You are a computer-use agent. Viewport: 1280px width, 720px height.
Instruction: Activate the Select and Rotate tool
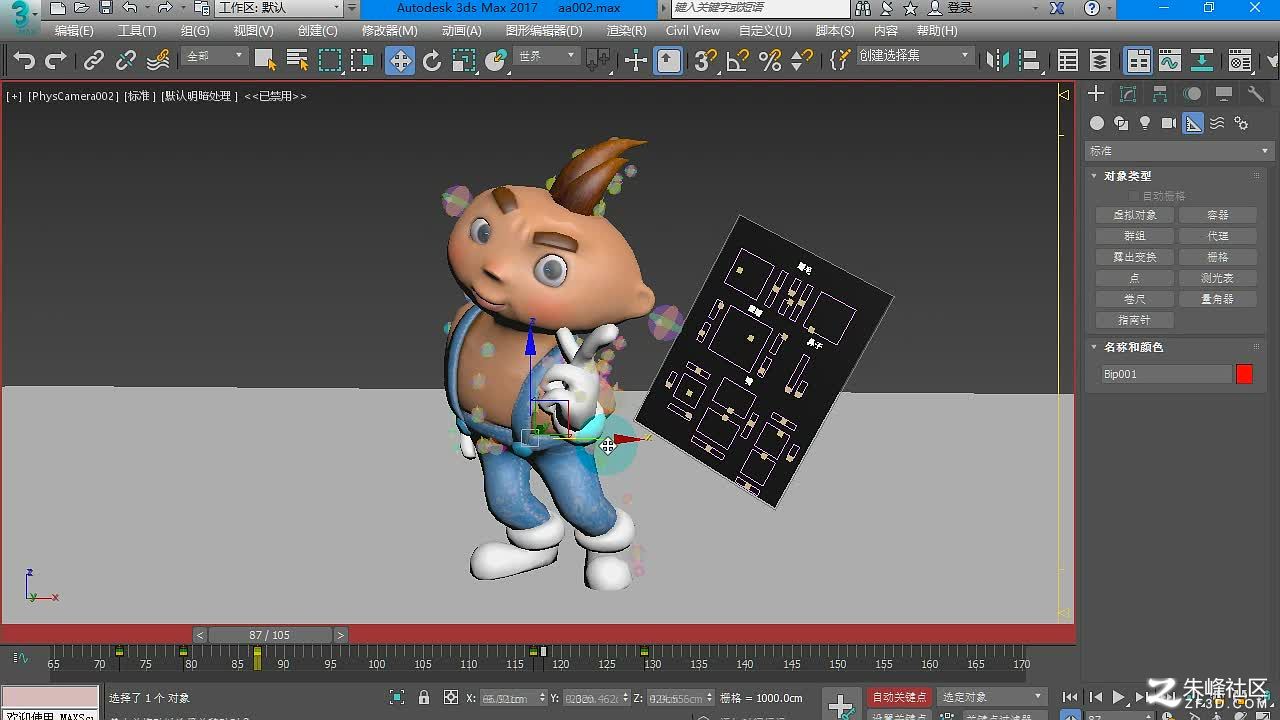(x=432, y=61)
